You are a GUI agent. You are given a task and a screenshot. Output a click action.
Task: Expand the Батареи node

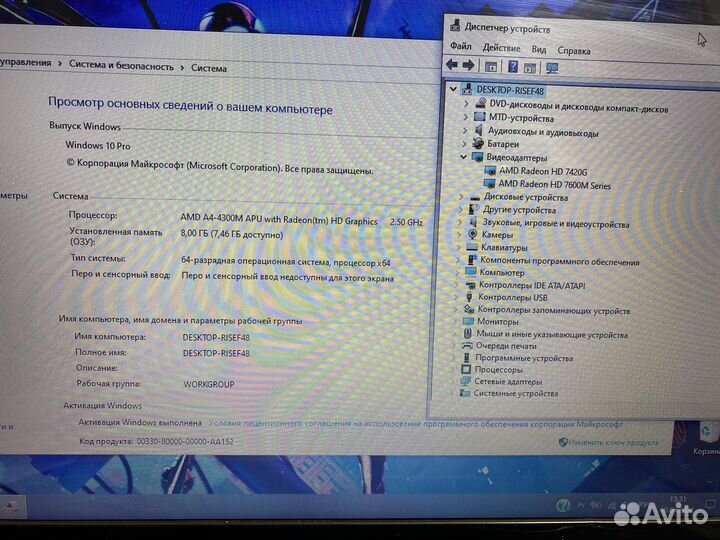tap(464, 144)
